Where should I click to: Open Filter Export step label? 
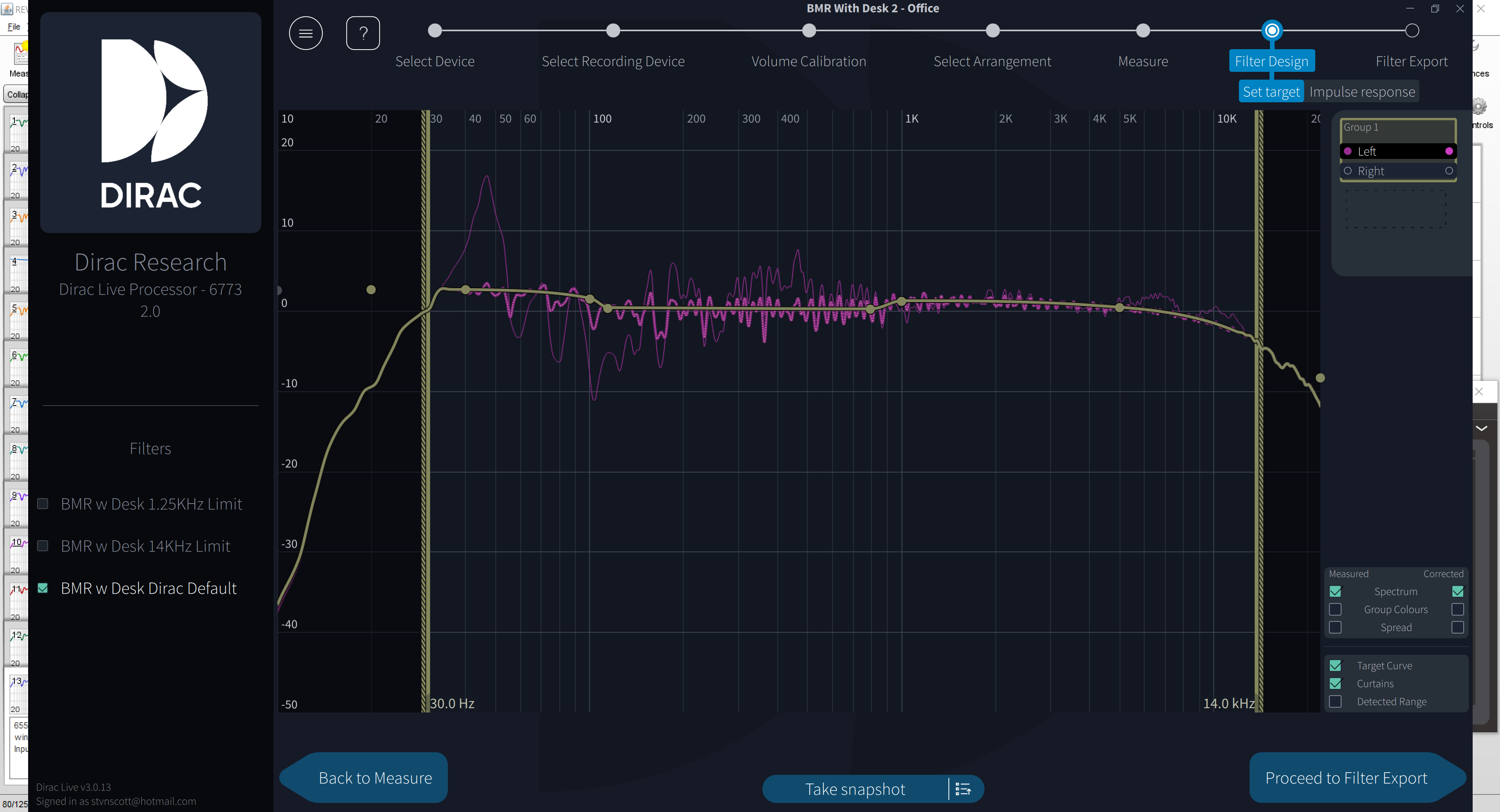pyautogui.click(x=1411, y=61)
